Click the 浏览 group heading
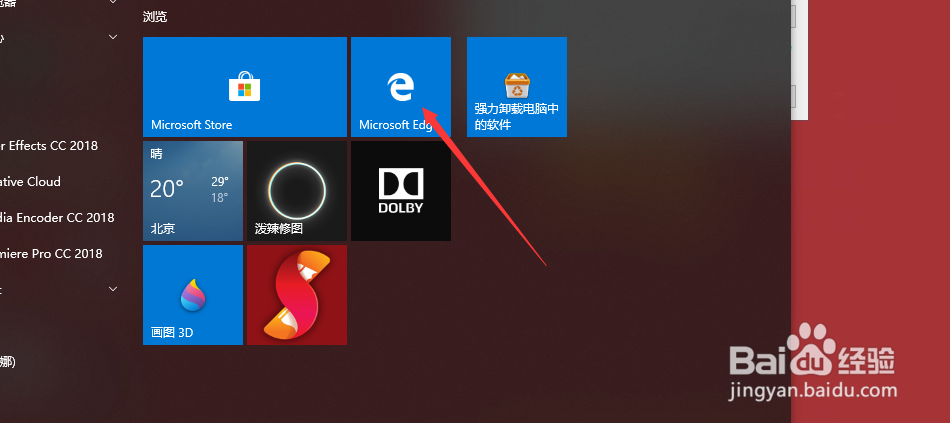This screenshot has height=423, width=950. tap(155, 17)
